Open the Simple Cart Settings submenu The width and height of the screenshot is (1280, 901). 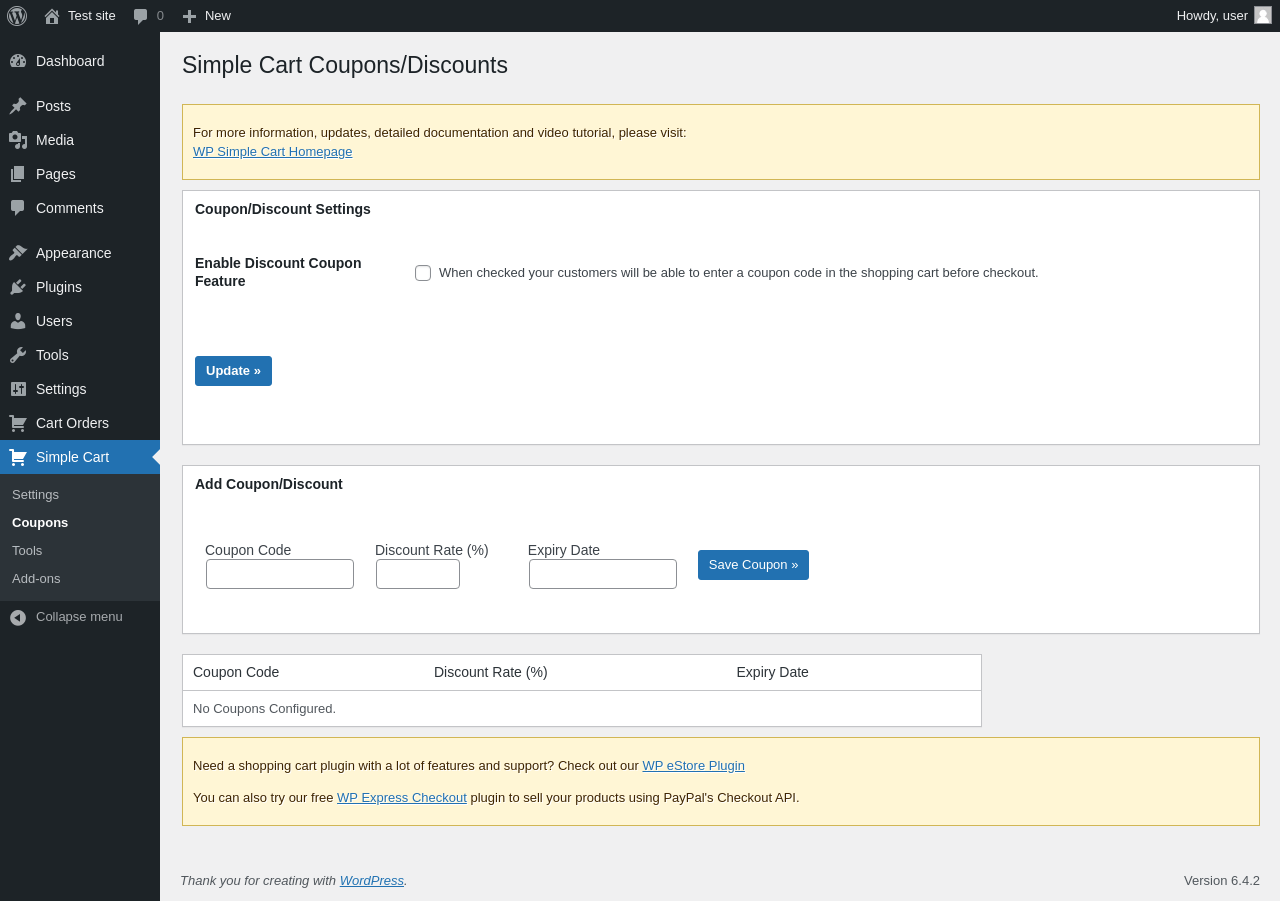[x=35, y=495]
